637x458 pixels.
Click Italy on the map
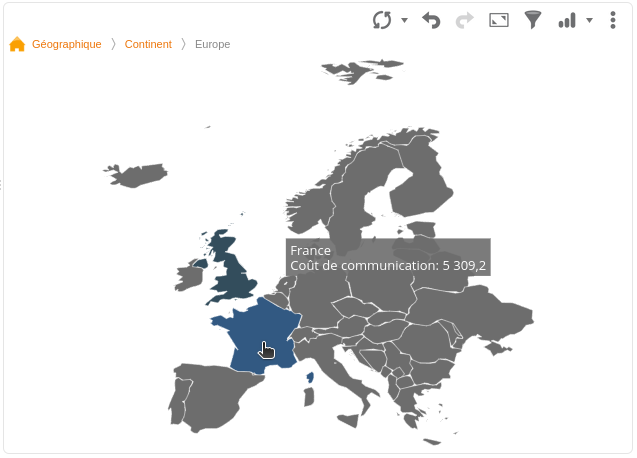(x=345, y=371)
